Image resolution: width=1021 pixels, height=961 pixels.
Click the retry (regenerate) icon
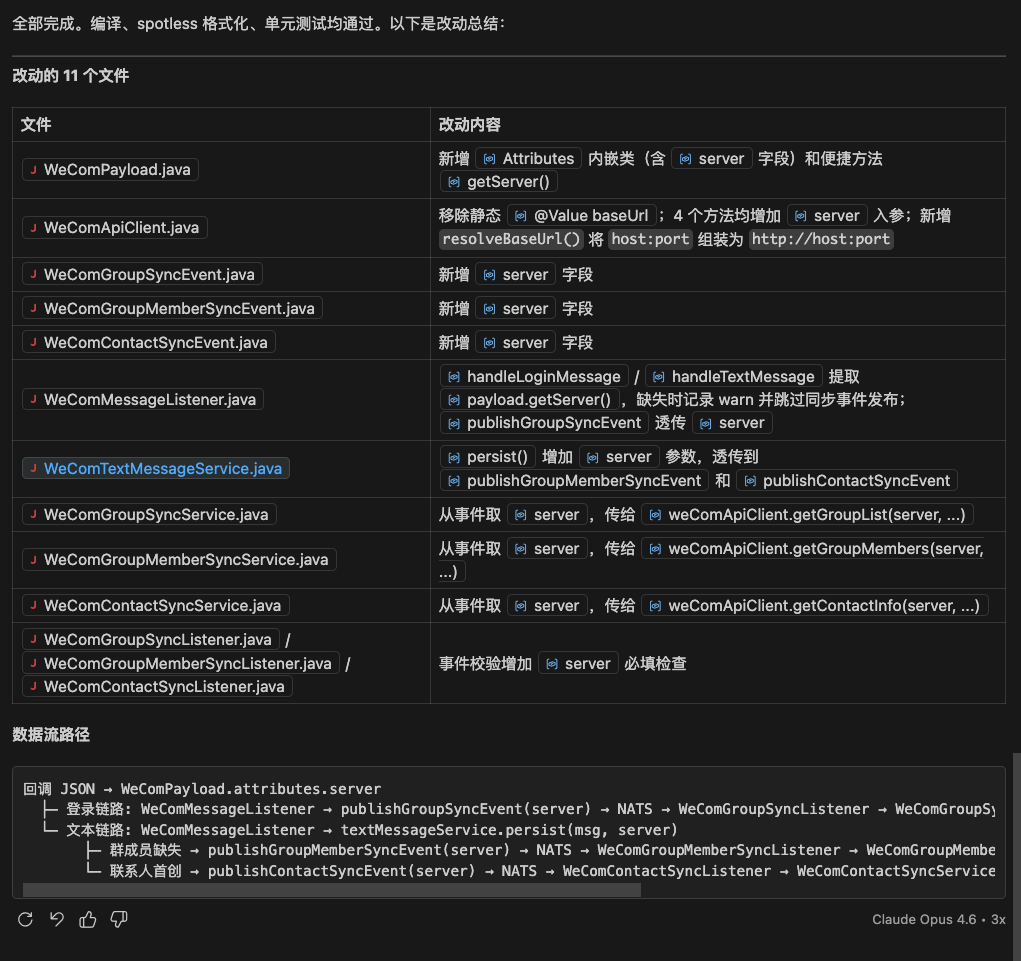[25, 919]
